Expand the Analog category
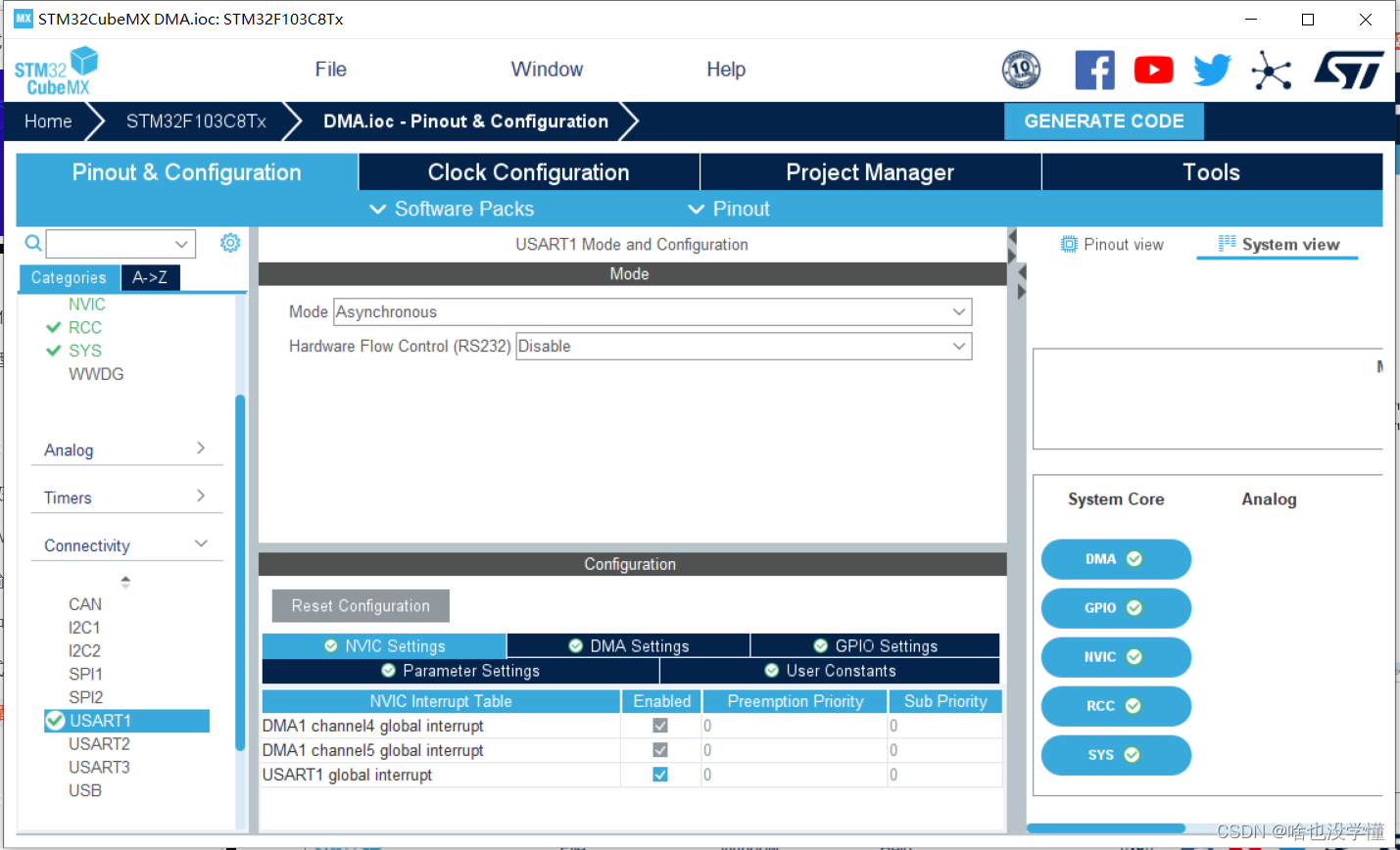The image size is (1400, 850). (x=126, y=449)
